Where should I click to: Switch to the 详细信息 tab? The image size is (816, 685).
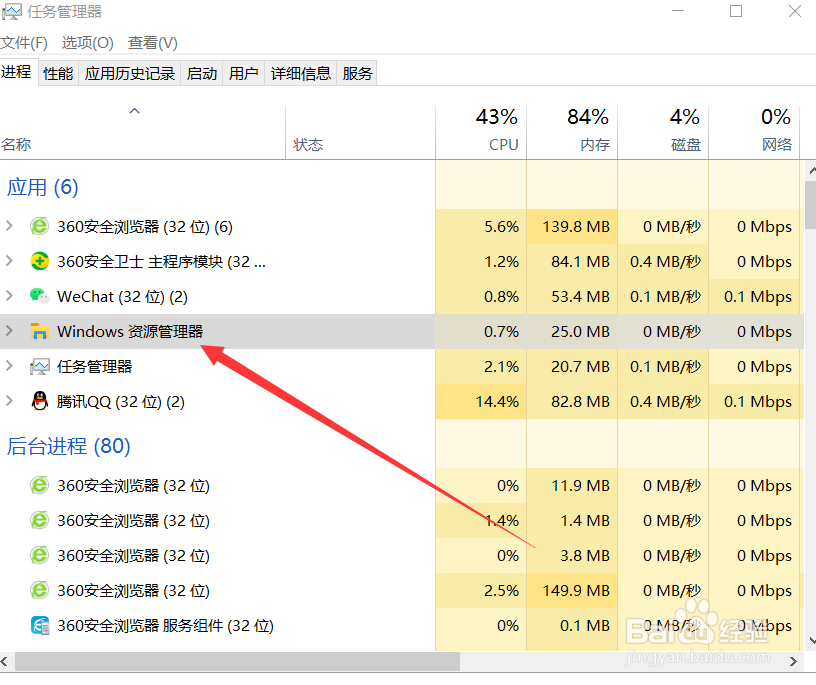tap(301, 73)
